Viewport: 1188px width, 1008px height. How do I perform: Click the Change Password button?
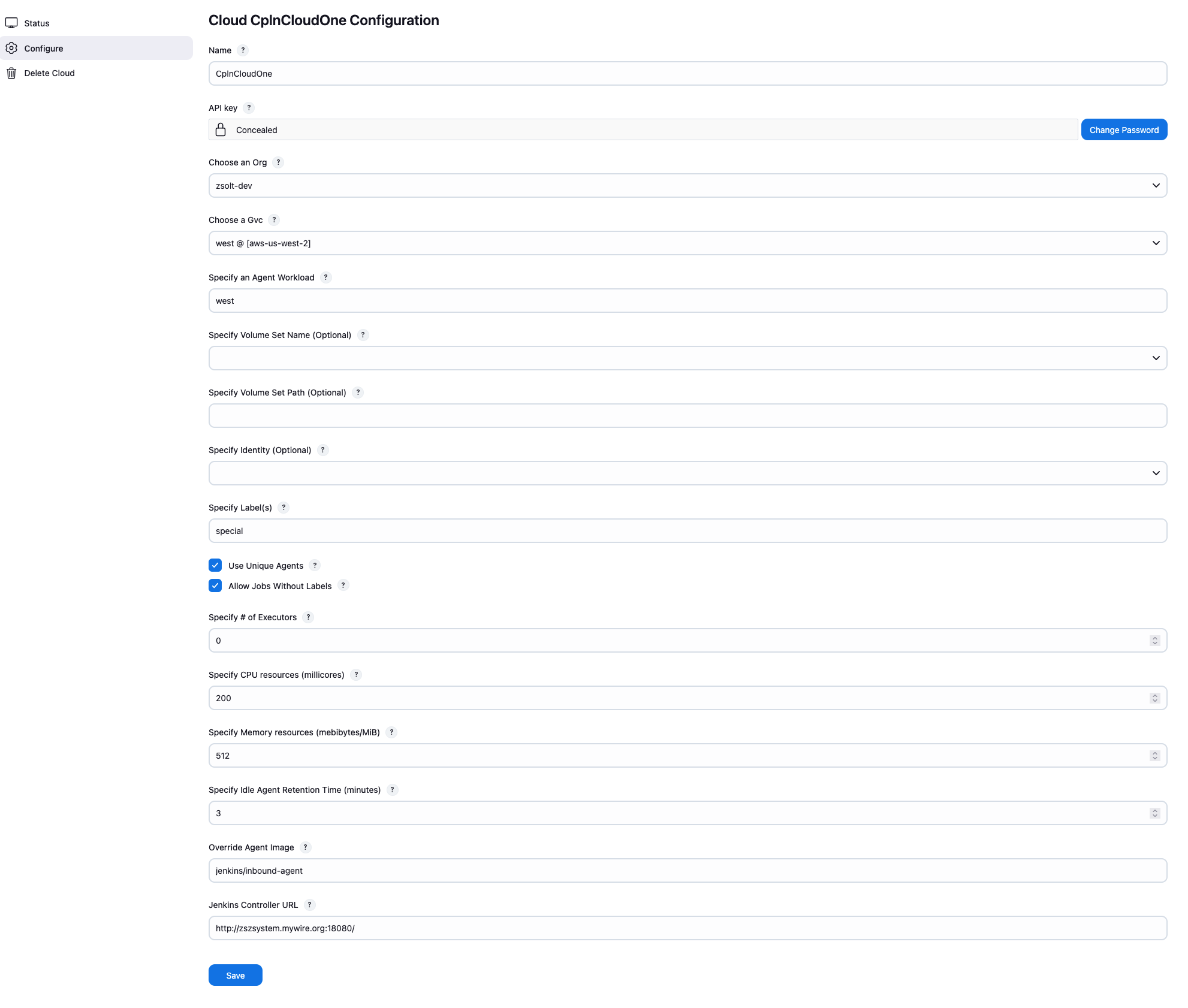point(1124,129)
